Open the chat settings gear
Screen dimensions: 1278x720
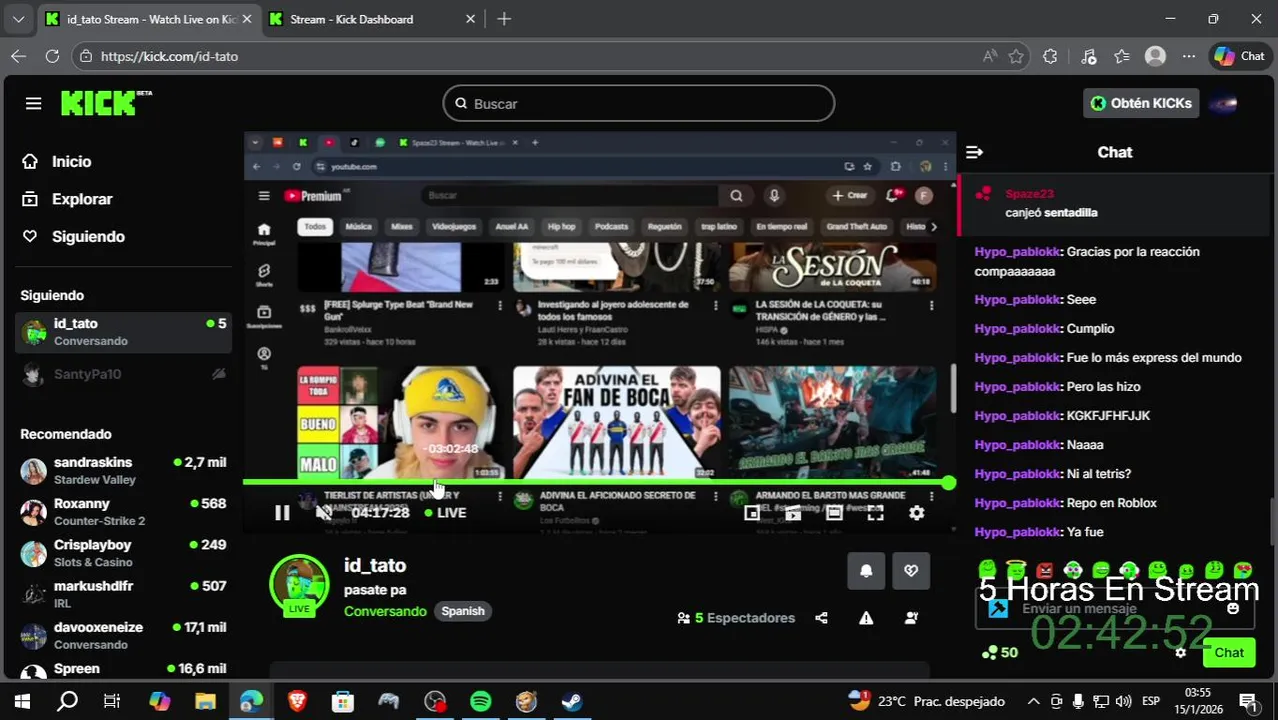[1180, 653]
